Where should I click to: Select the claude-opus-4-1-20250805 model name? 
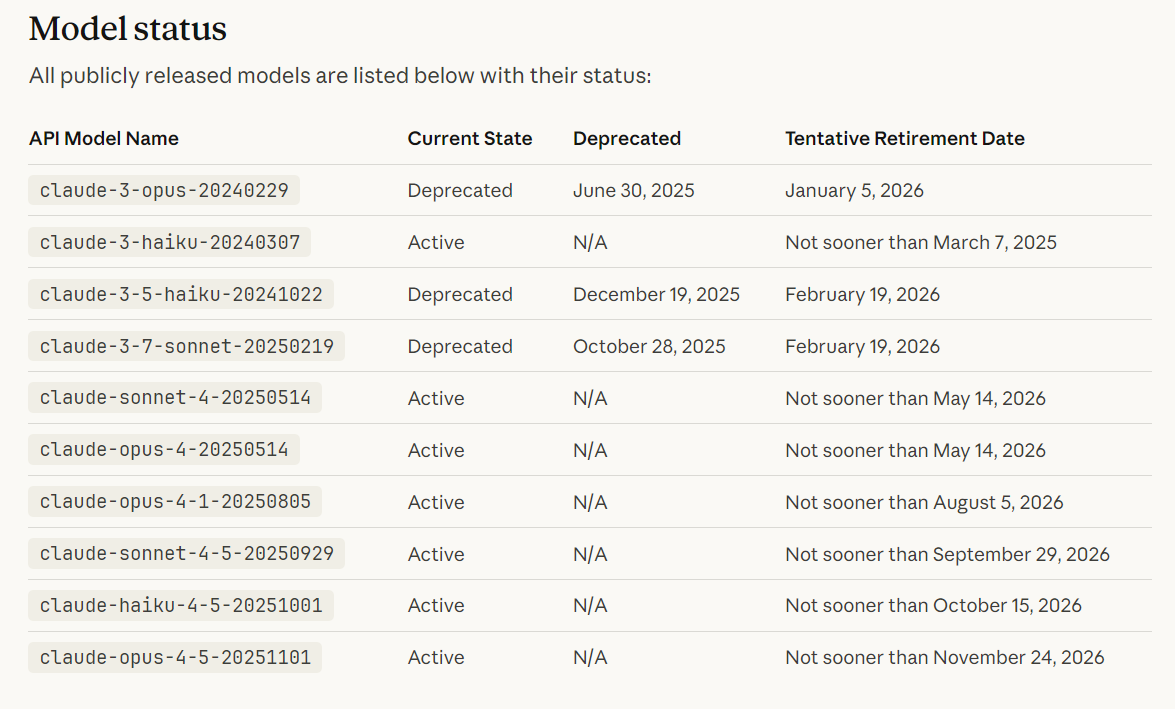pos(175,502)
